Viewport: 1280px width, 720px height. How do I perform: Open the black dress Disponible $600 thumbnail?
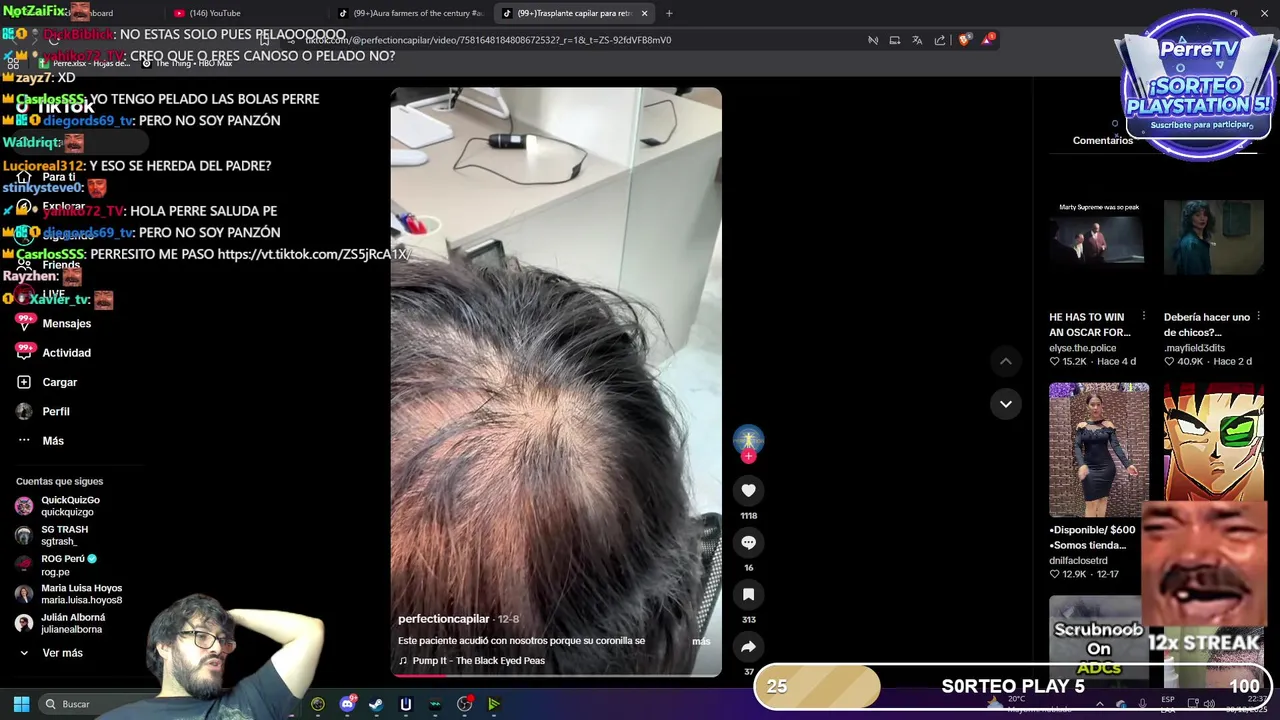click(x=1099, y=449)
